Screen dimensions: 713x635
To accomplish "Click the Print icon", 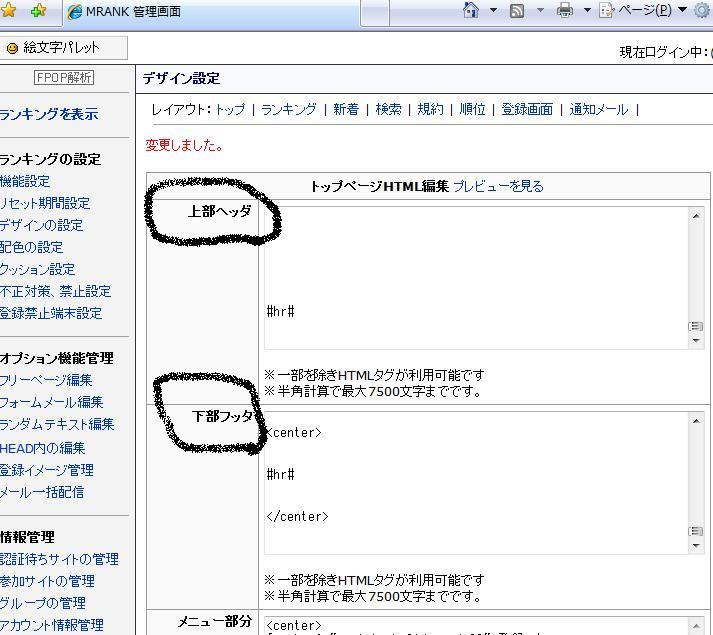I will click(565, 10).
